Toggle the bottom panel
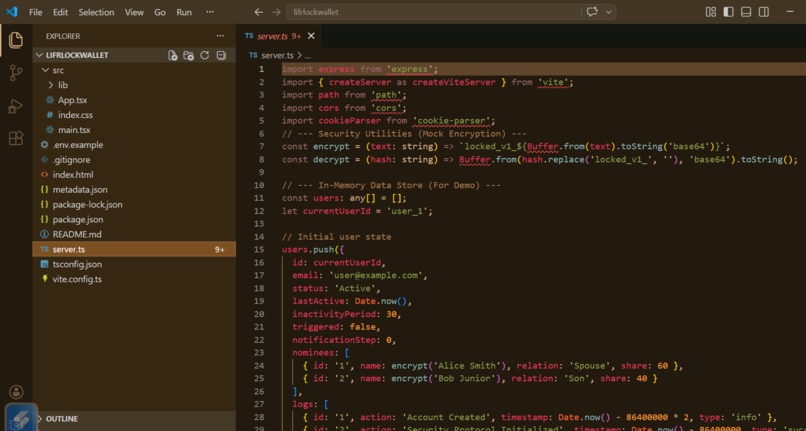The height and width of the screenshot is (431, 806). click(x=746, y=12)
